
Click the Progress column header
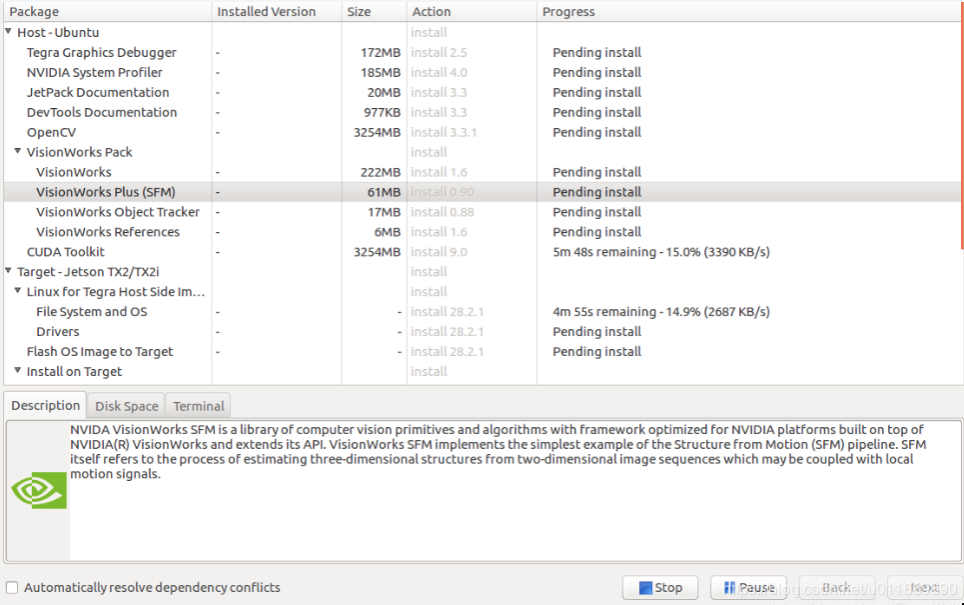tap(750, 12)
